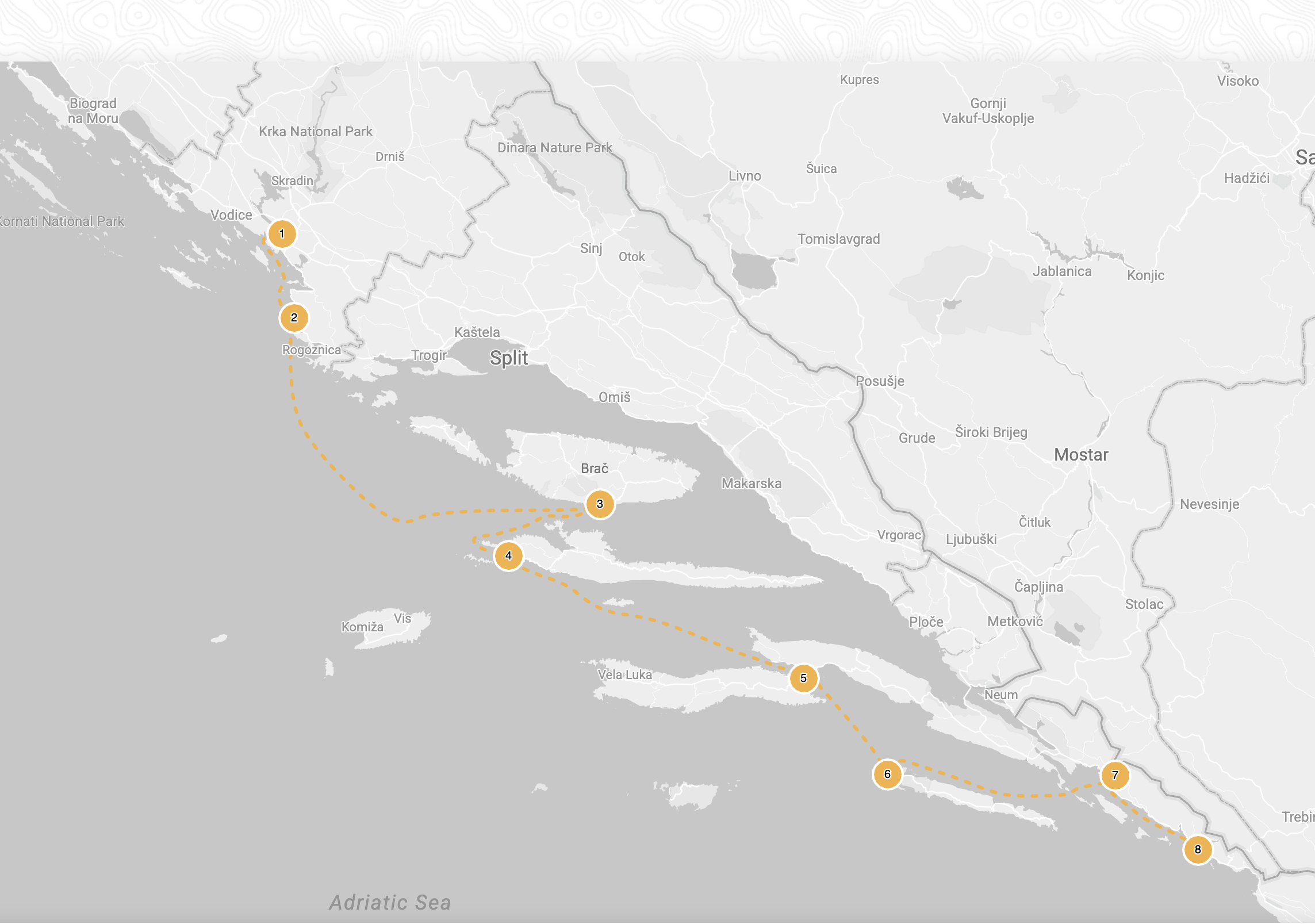Click the Ploče town label
The height and width of the screenshot is (924, 1315).
coord(926,622)
